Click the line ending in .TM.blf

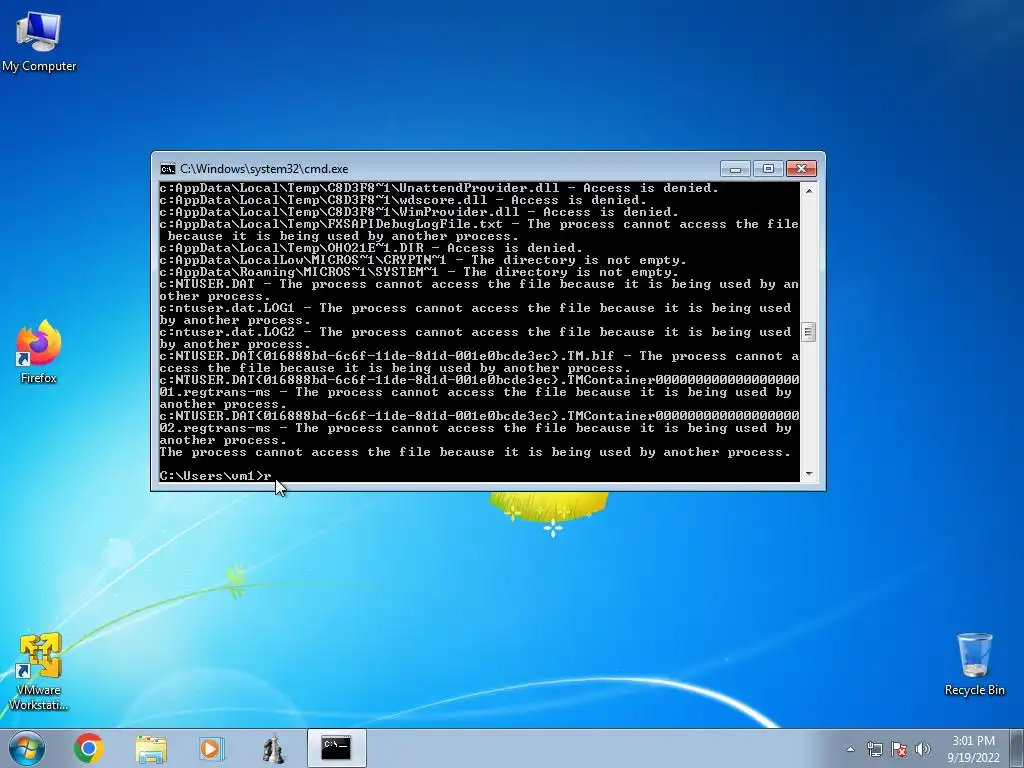[479, 362]
